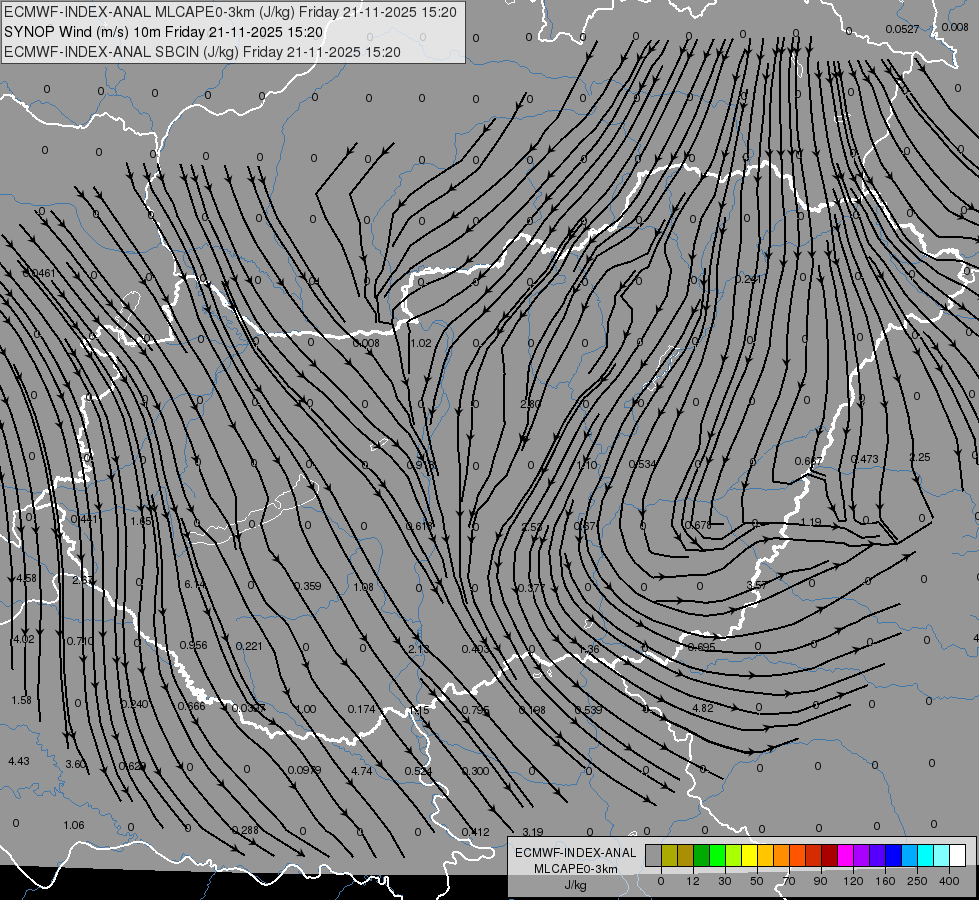Click the map value 0.473

coord(865,459)
